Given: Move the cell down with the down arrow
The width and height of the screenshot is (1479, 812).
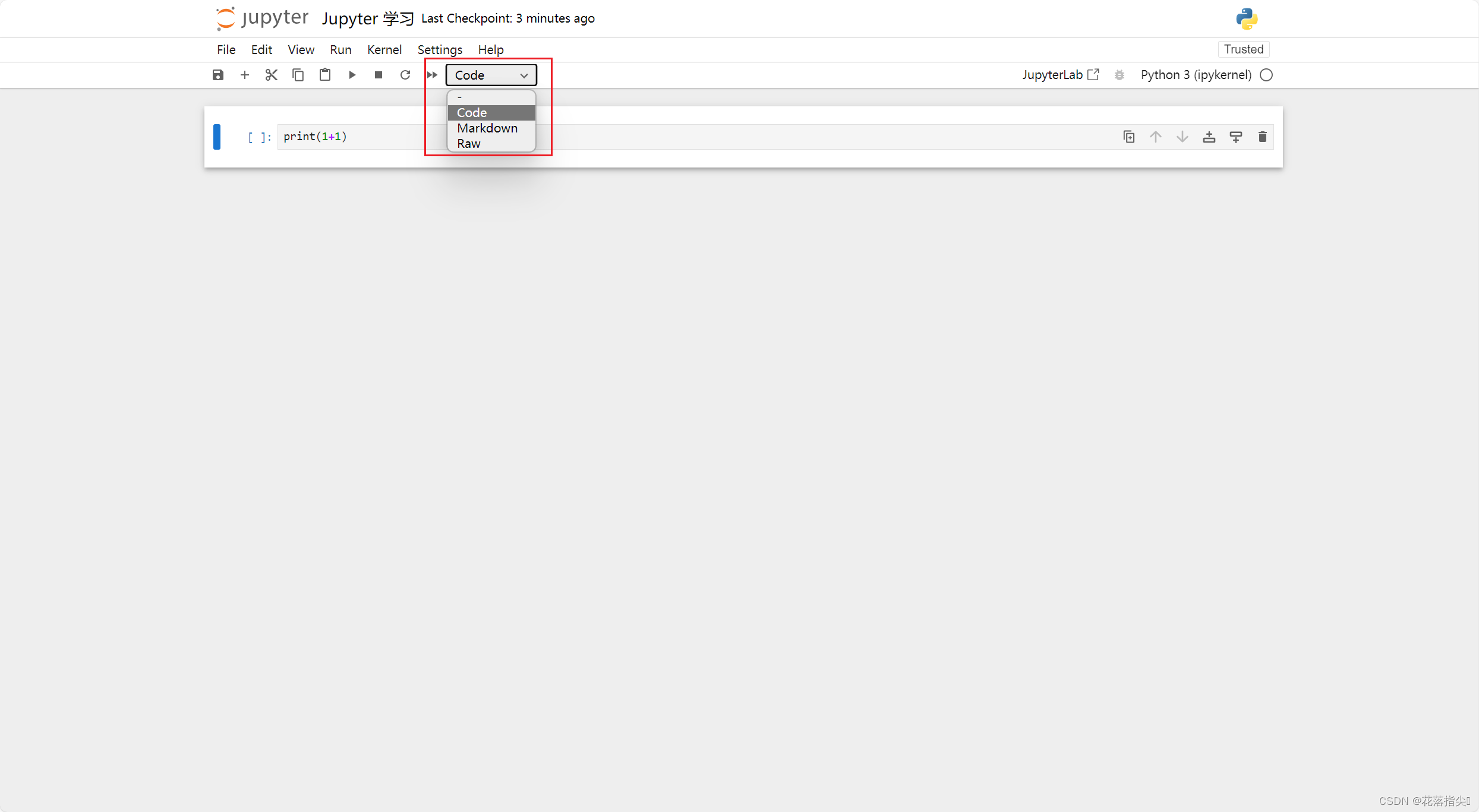Looking at the screenshot, I should (1182, 137).
